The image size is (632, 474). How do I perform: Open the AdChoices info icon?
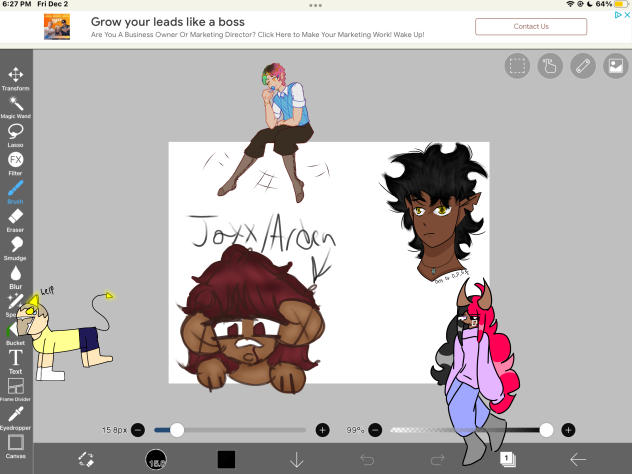(x=618, y=15)
